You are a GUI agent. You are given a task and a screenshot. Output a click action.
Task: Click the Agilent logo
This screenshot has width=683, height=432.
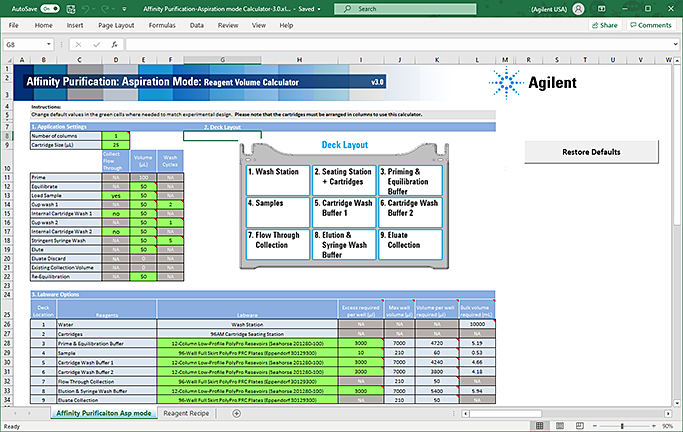coord(533,83)
